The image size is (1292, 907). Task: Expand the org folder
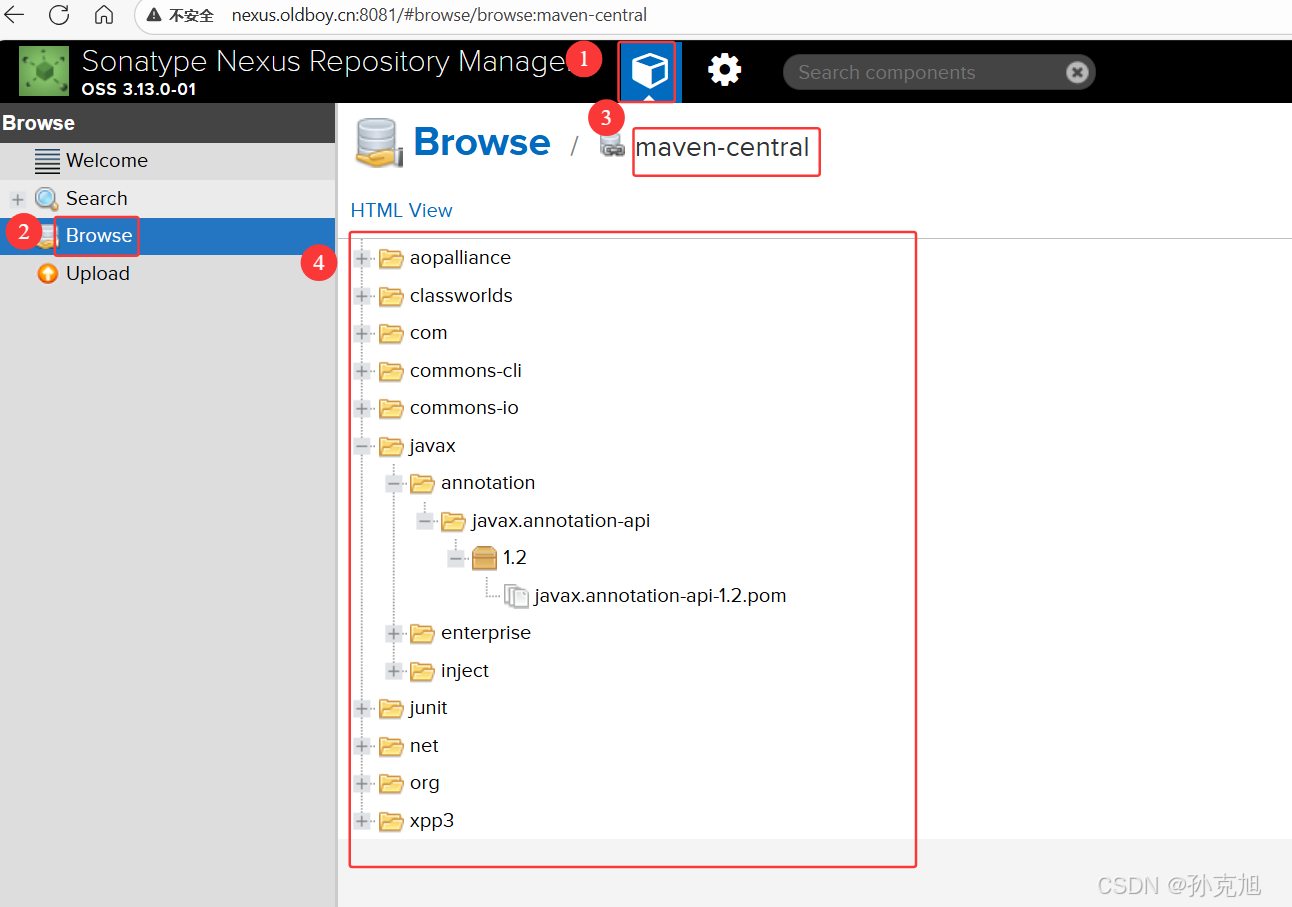(x=362, y=783)
